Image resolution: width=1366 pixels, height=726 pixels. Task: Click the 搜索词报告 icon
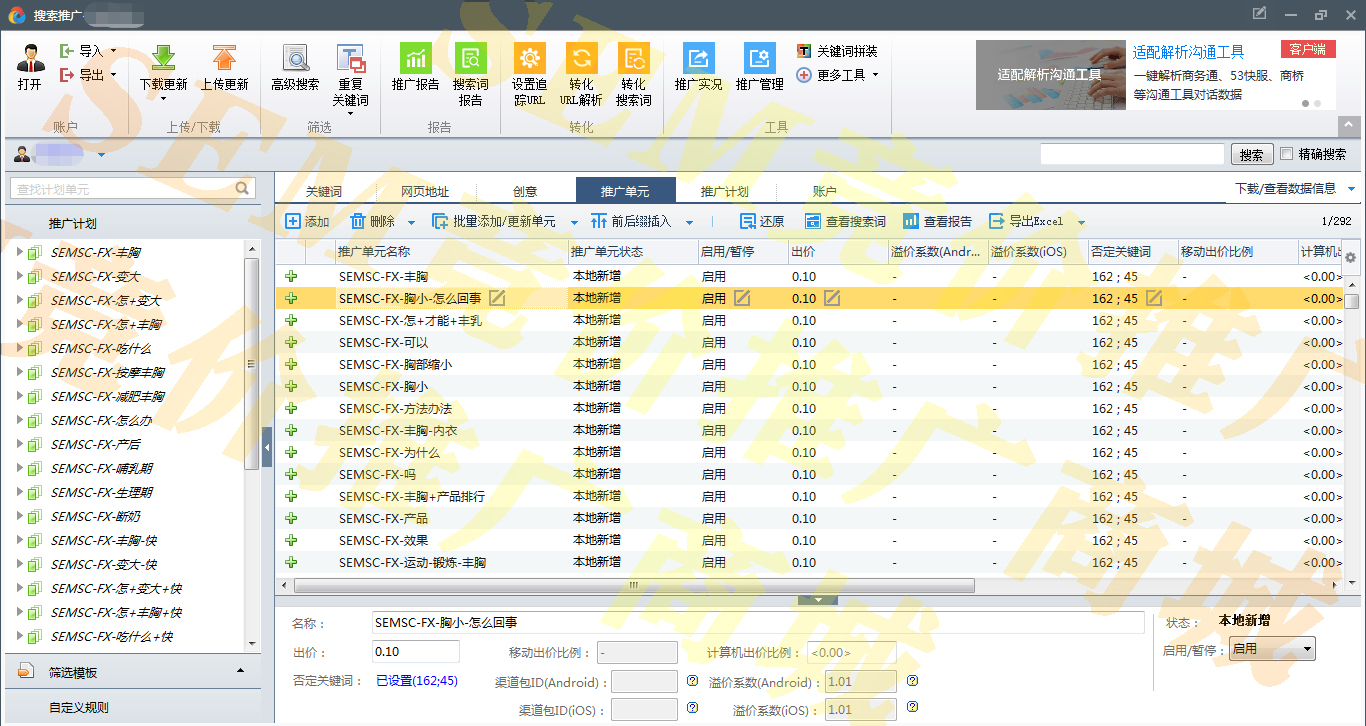470,59
